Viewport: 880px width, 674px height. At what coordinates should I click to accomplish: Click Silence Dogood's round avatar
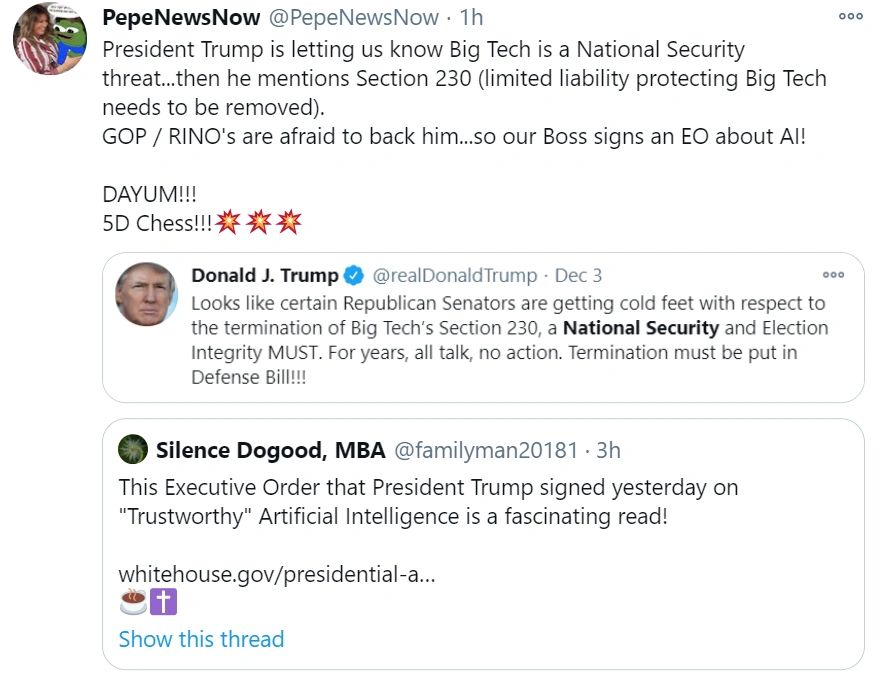click(133, 450)
